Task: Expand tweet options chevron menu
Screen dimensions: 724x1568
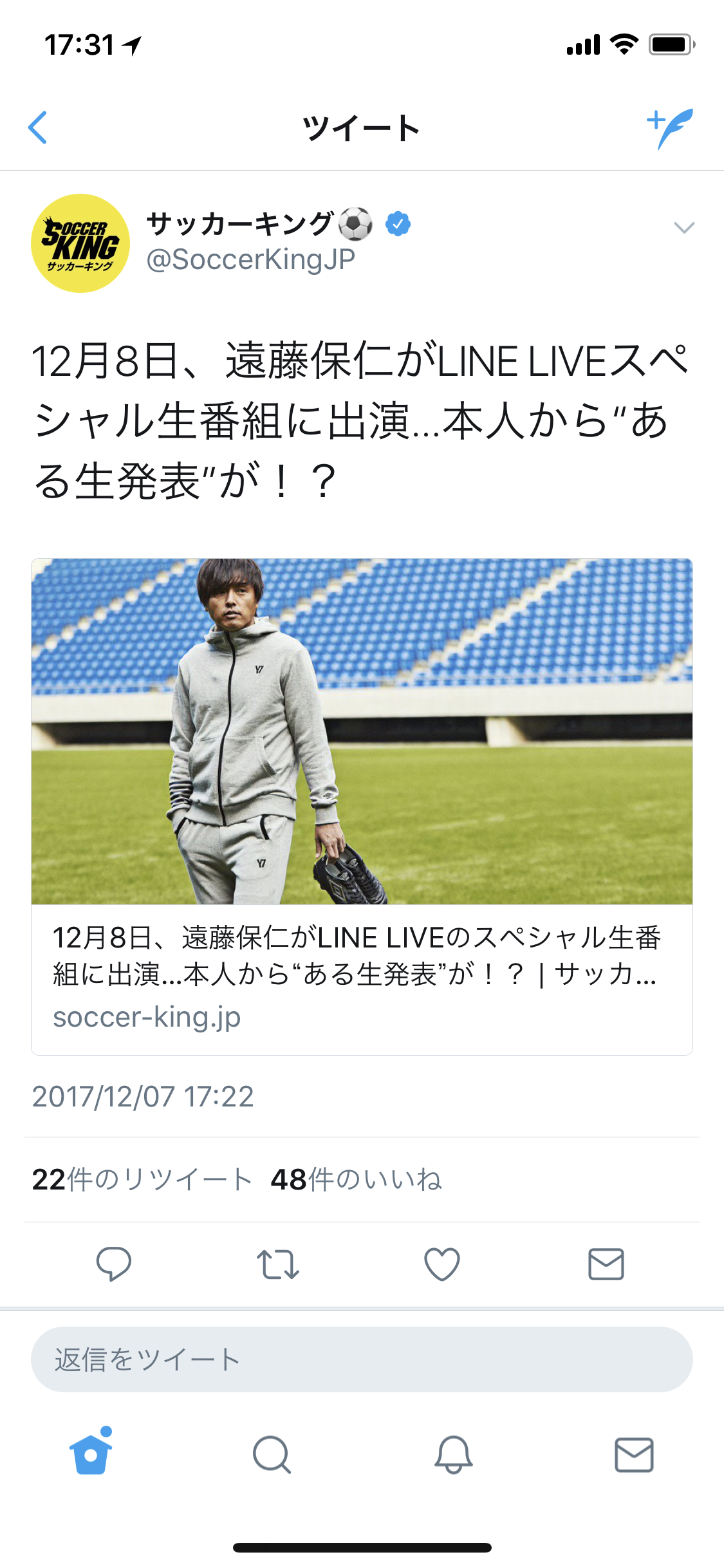Action: point(684,227)
